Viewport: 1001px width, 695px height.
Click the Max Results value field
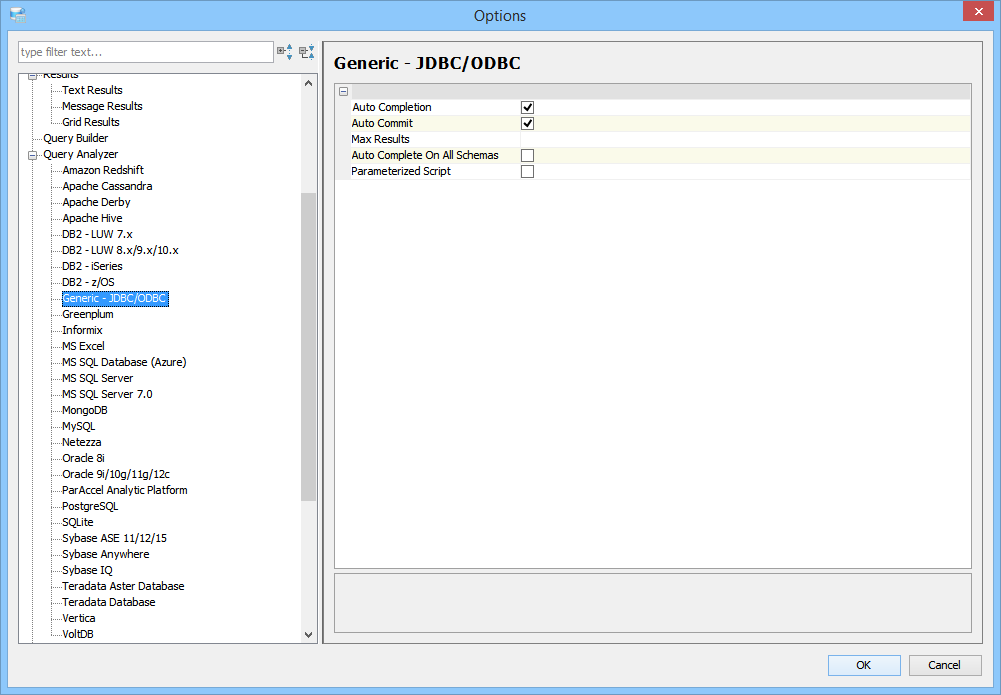[745, 139]
